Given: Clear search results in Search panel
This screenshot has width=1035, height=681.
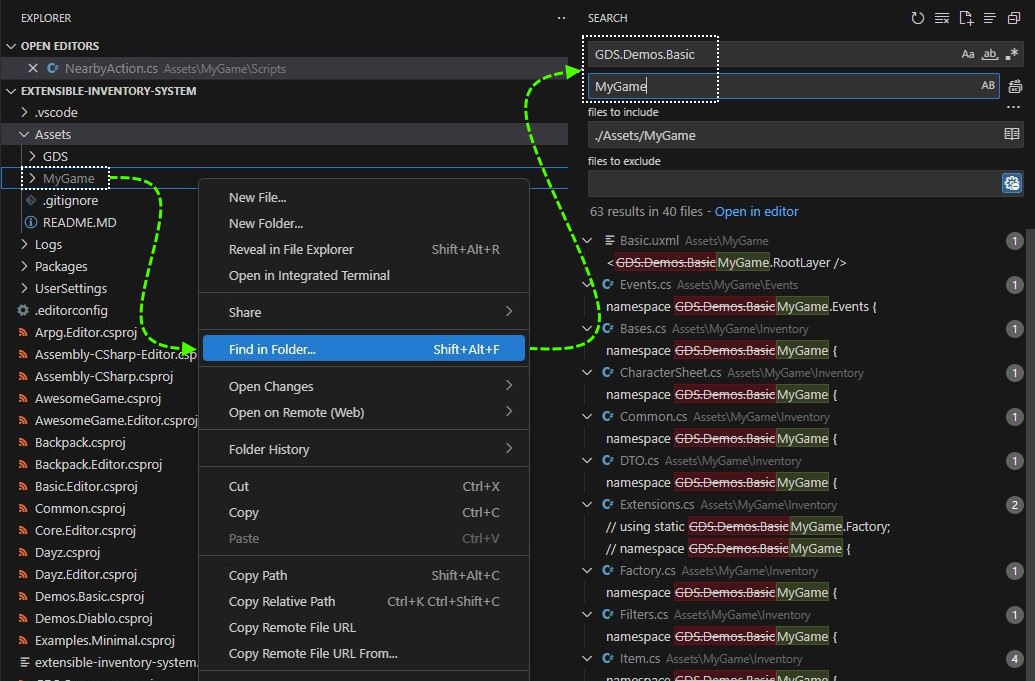Looking at the screenshot, I should pyautogui.click(x=942, y=18).
